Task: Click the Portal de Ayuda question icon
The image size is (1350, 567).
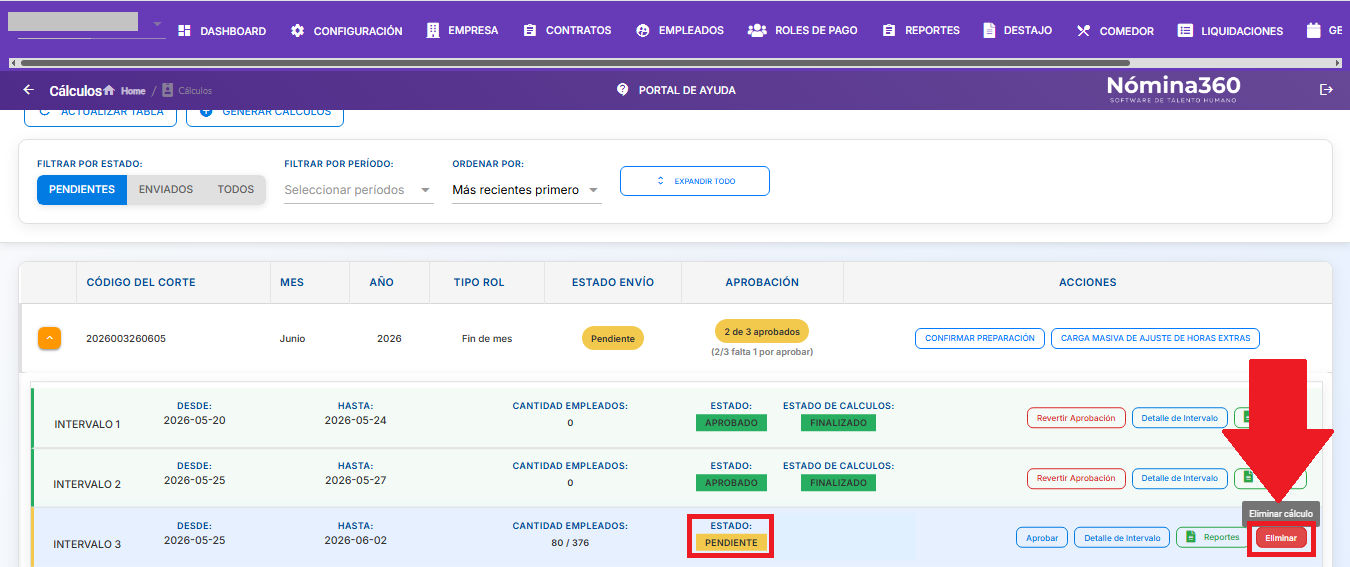Action: (x=623, y=90)
